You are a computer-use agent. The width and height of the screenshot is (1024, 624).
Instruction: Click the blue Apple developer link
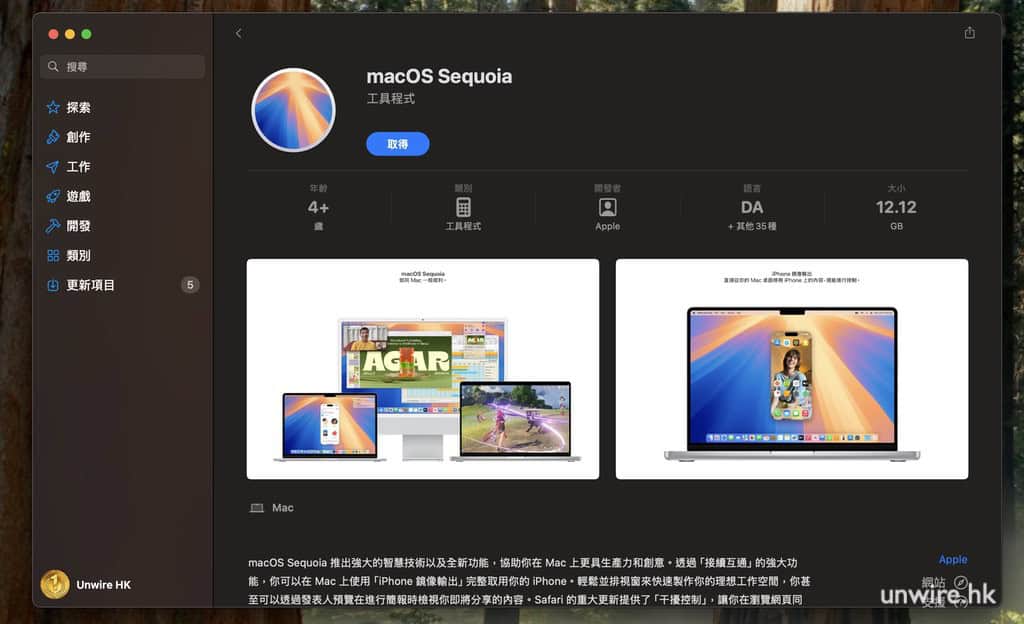pos(952,560)
